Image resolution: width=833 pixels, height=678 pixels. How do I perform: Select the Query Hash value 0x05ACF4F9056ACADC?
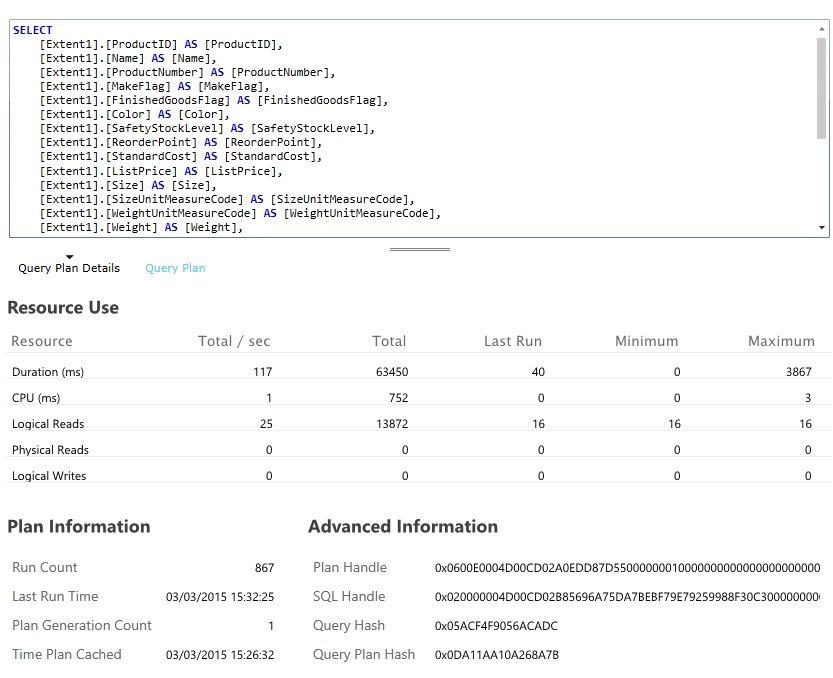click(x=496, y=626)
